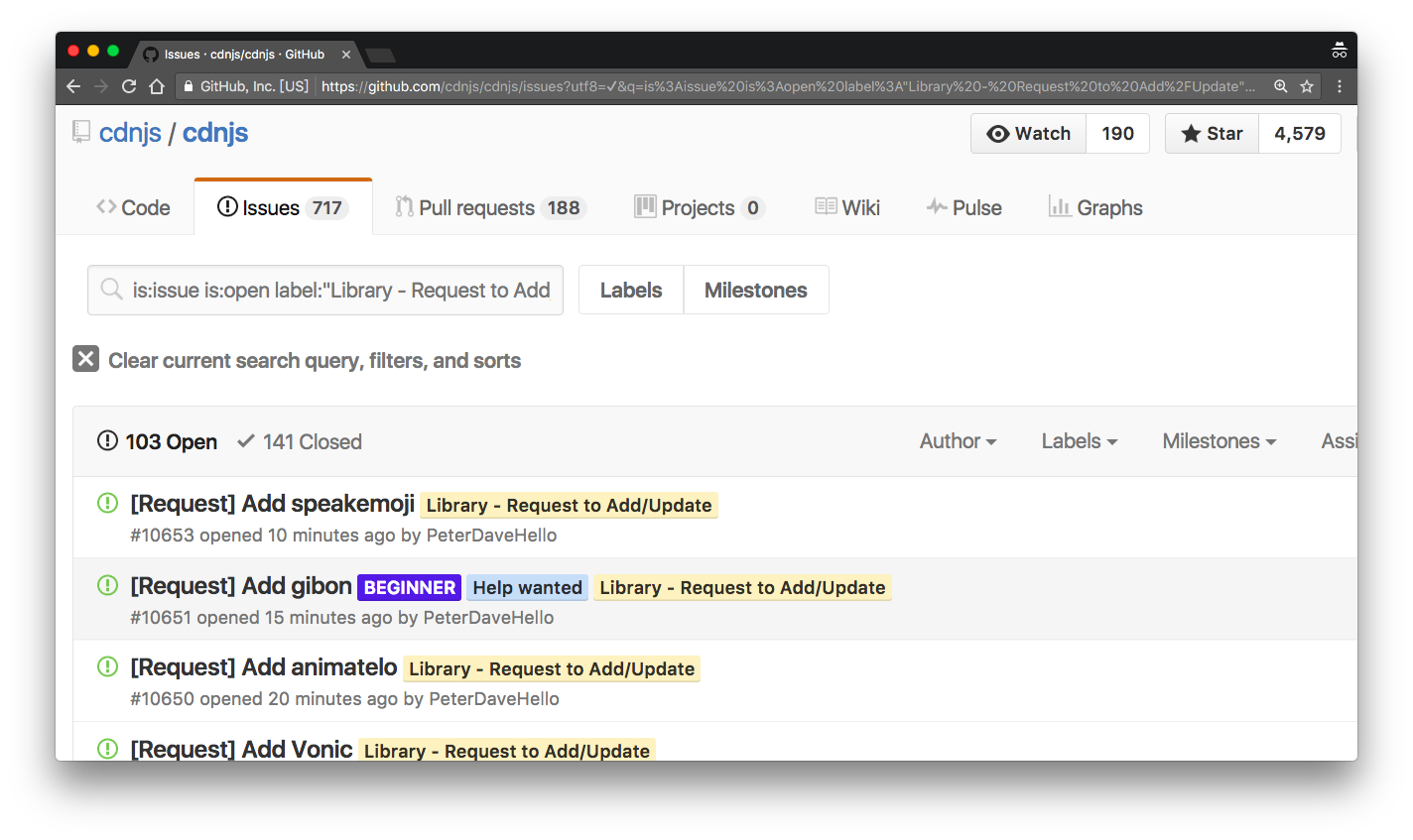Click the secure padlock icon in address bar
1413x840 pixels.
click(x=189, y=86)
